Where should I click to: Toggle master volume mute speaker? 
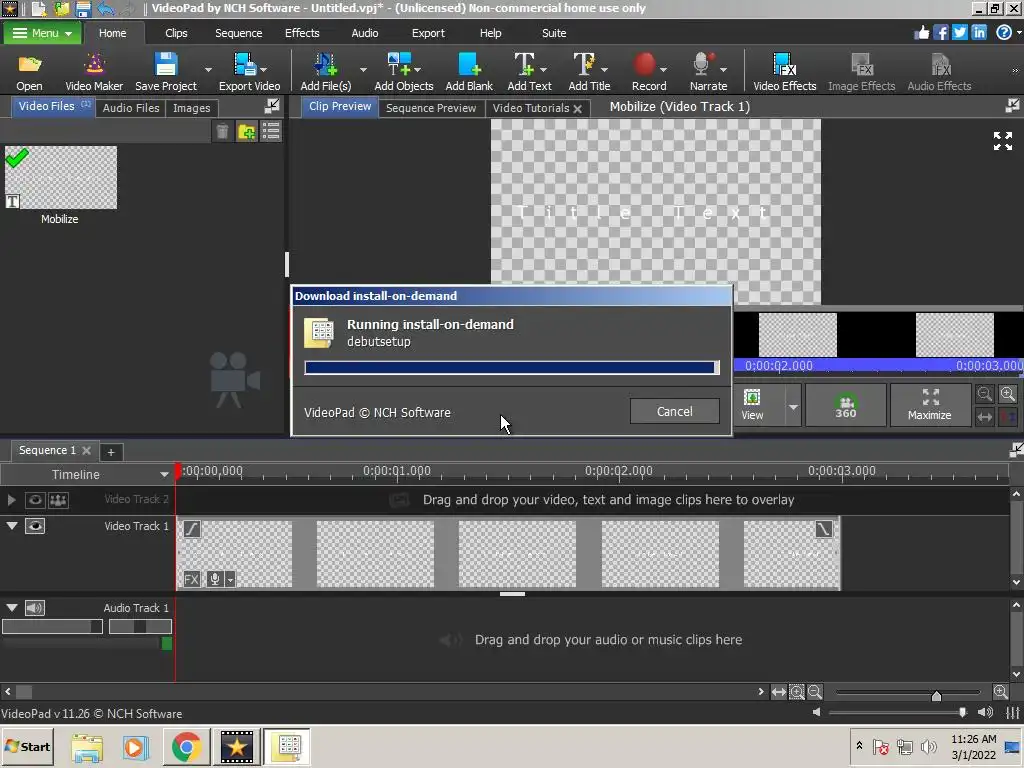pyautogui.click(x=985, y=712)
